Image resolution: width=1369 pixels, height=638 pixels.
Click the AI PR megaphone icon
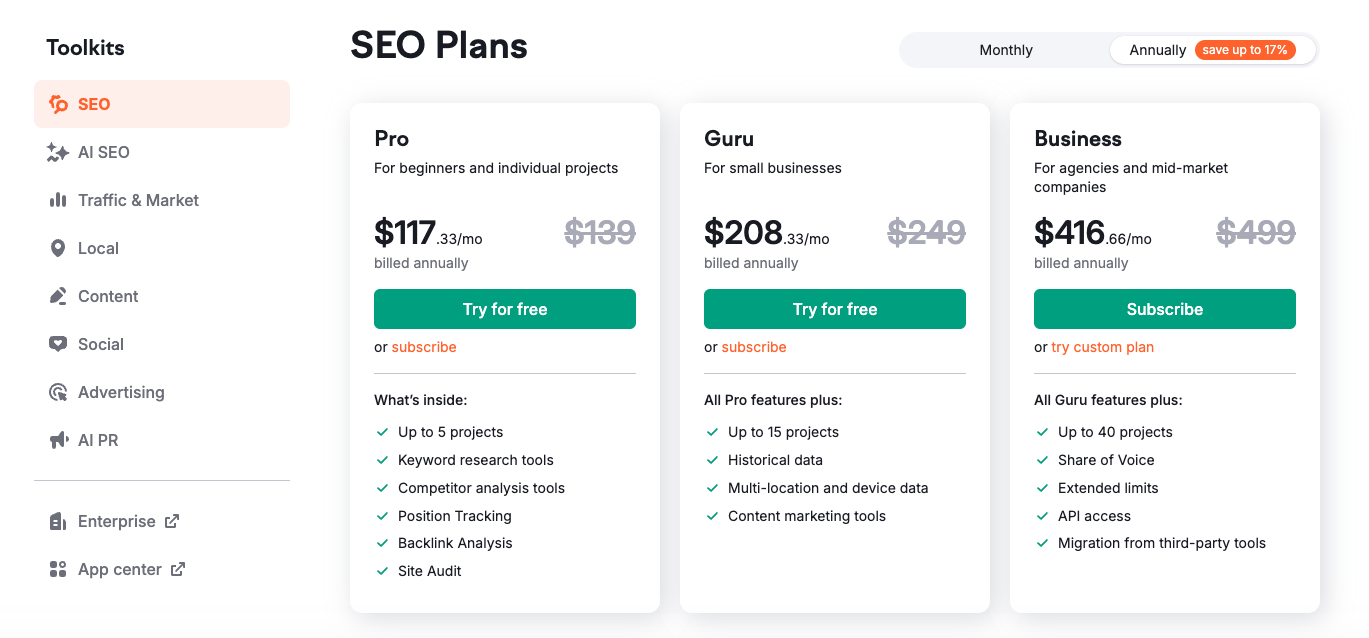tap(58, 440)
